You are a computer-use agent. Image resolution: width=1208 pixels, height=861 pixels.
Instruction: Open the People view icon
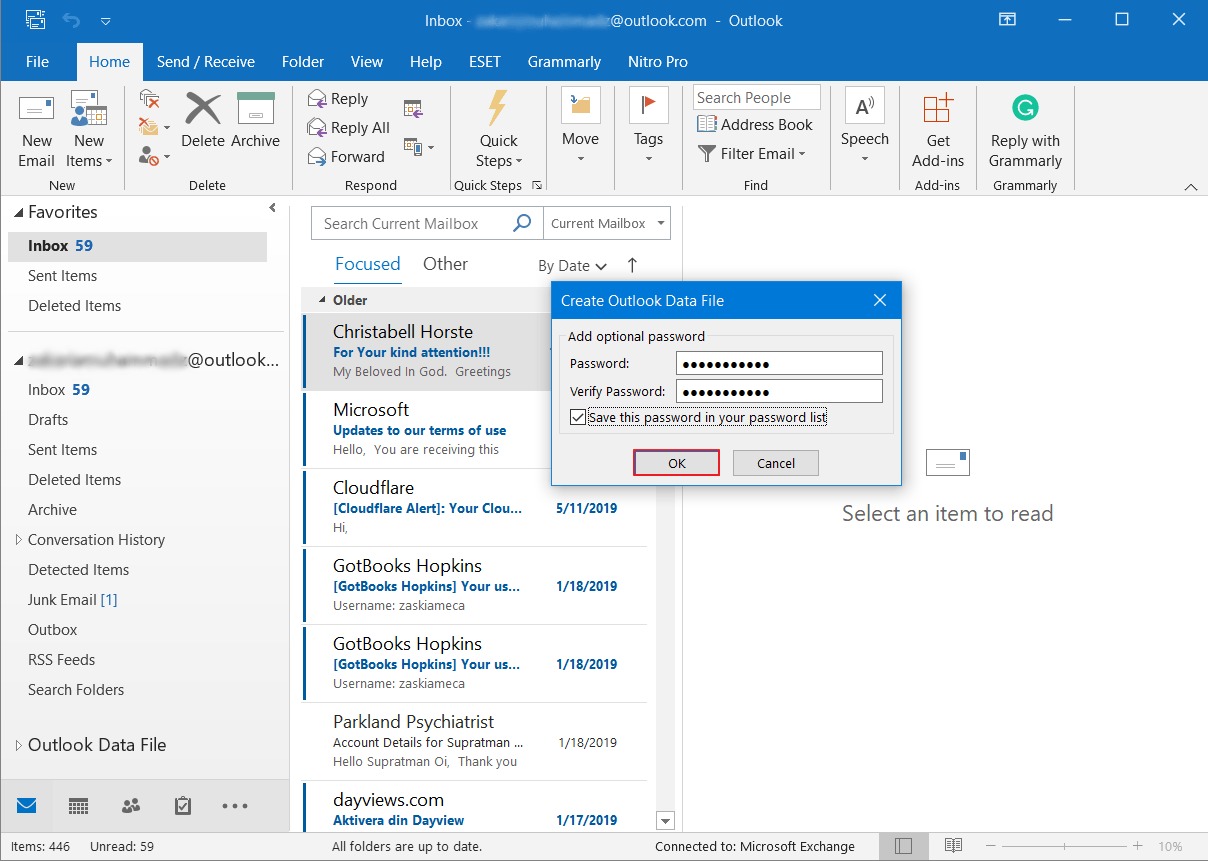[130, 805]
